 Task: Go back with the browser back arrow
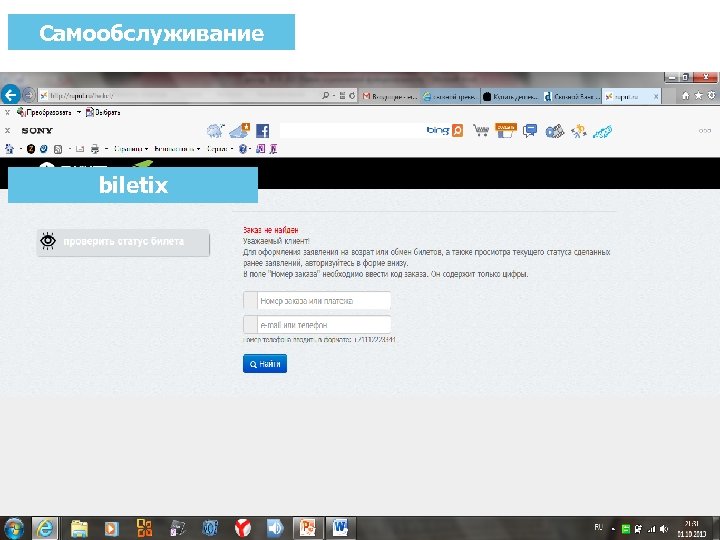(10, 95)
